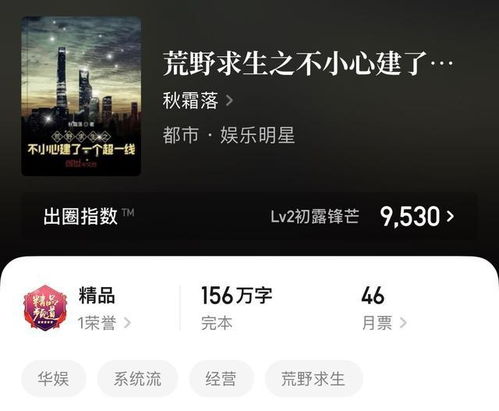
Task: Open category 都市 · 娱乐明星
Action: tap(229, 135)
